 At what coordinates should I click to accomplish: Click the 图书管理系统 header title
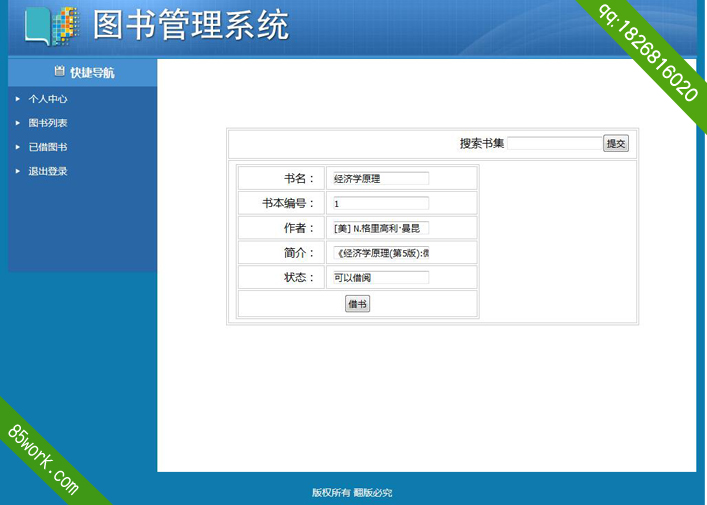(191, 25)
